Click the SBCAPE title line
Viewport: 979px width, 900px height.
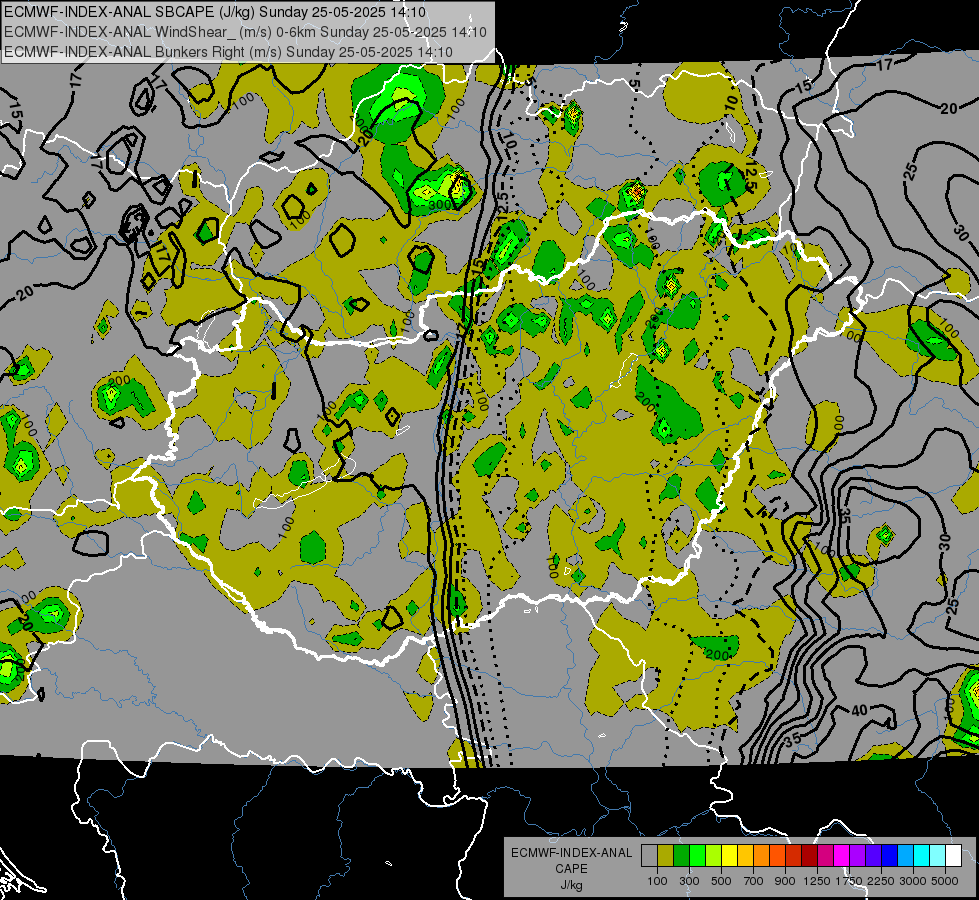click(215, 12)
